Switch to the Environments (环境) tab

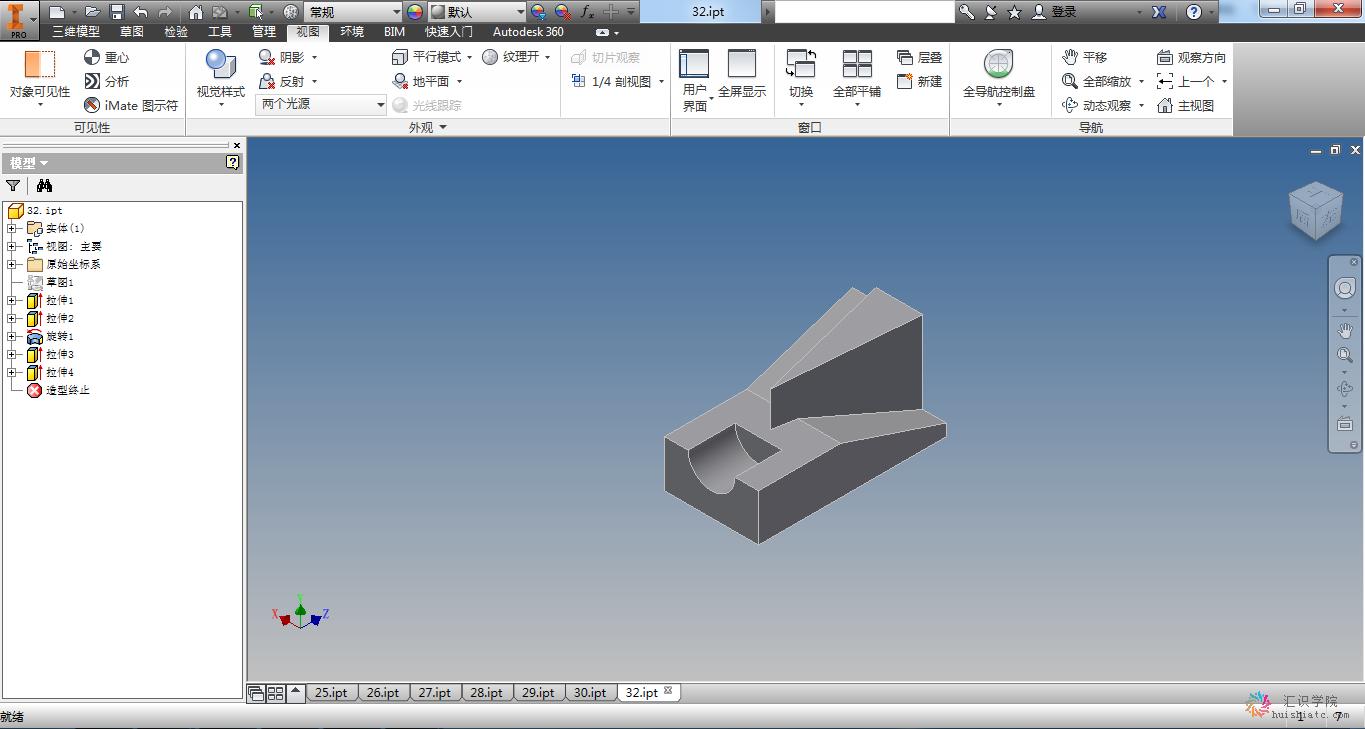tap(352, 32)
